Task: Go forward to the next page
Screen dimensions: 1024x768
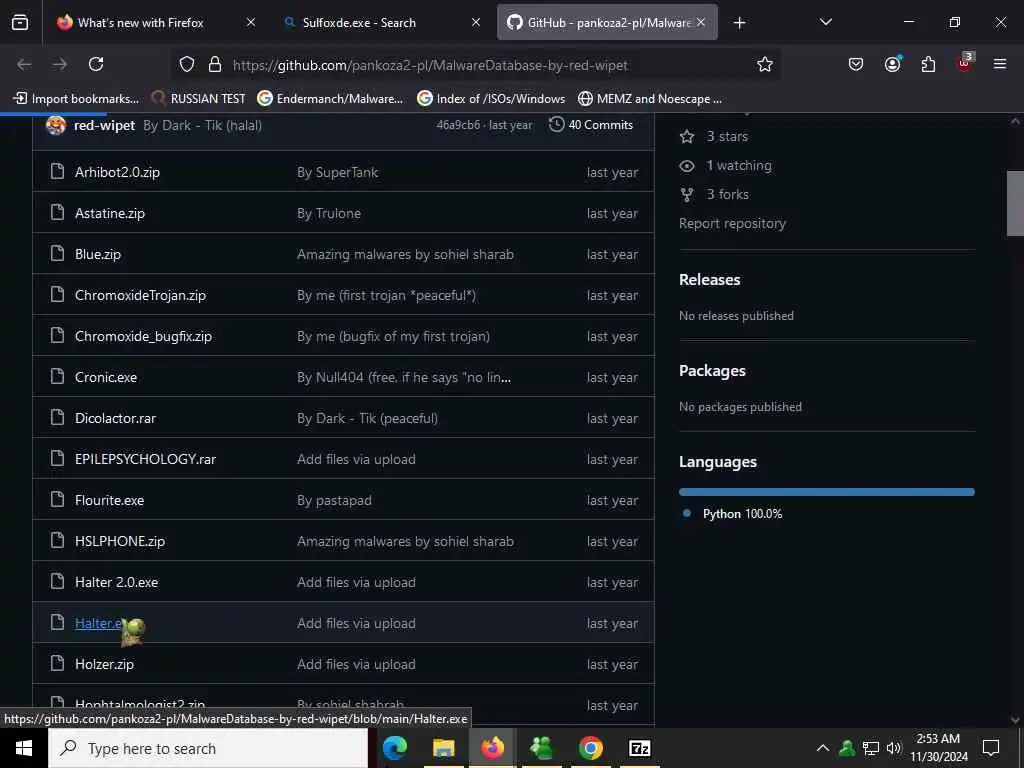Action: (x=60, y=64)
